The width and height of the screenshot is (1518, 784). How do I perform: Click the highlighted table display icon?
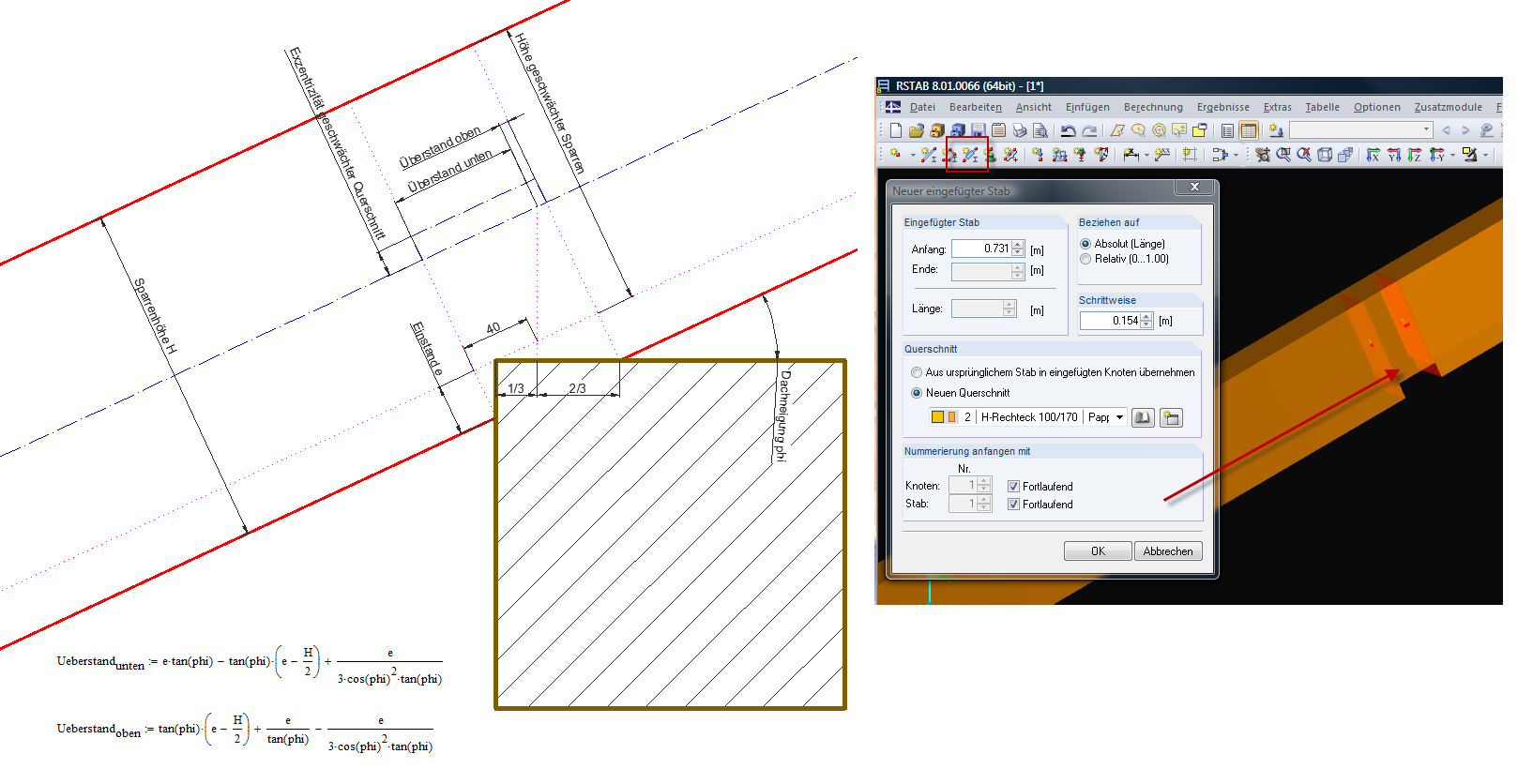[1249, 130]
